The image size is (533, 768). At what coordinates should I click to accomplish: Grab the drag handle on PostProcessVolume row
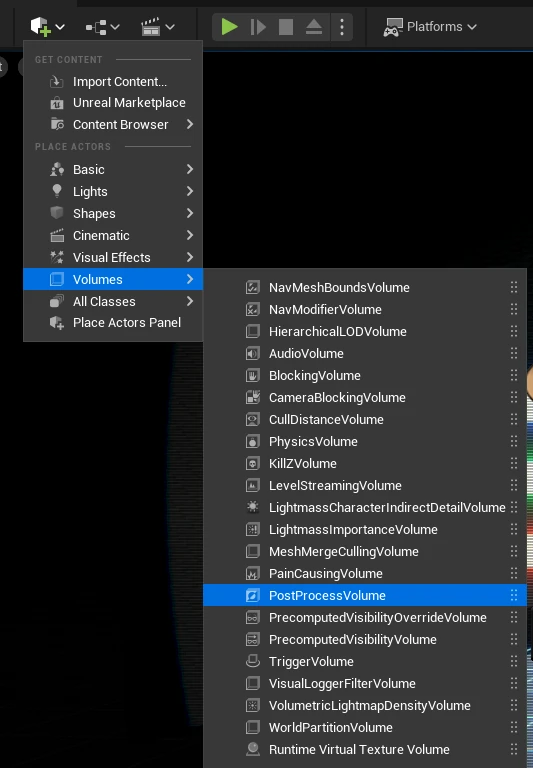514,596
